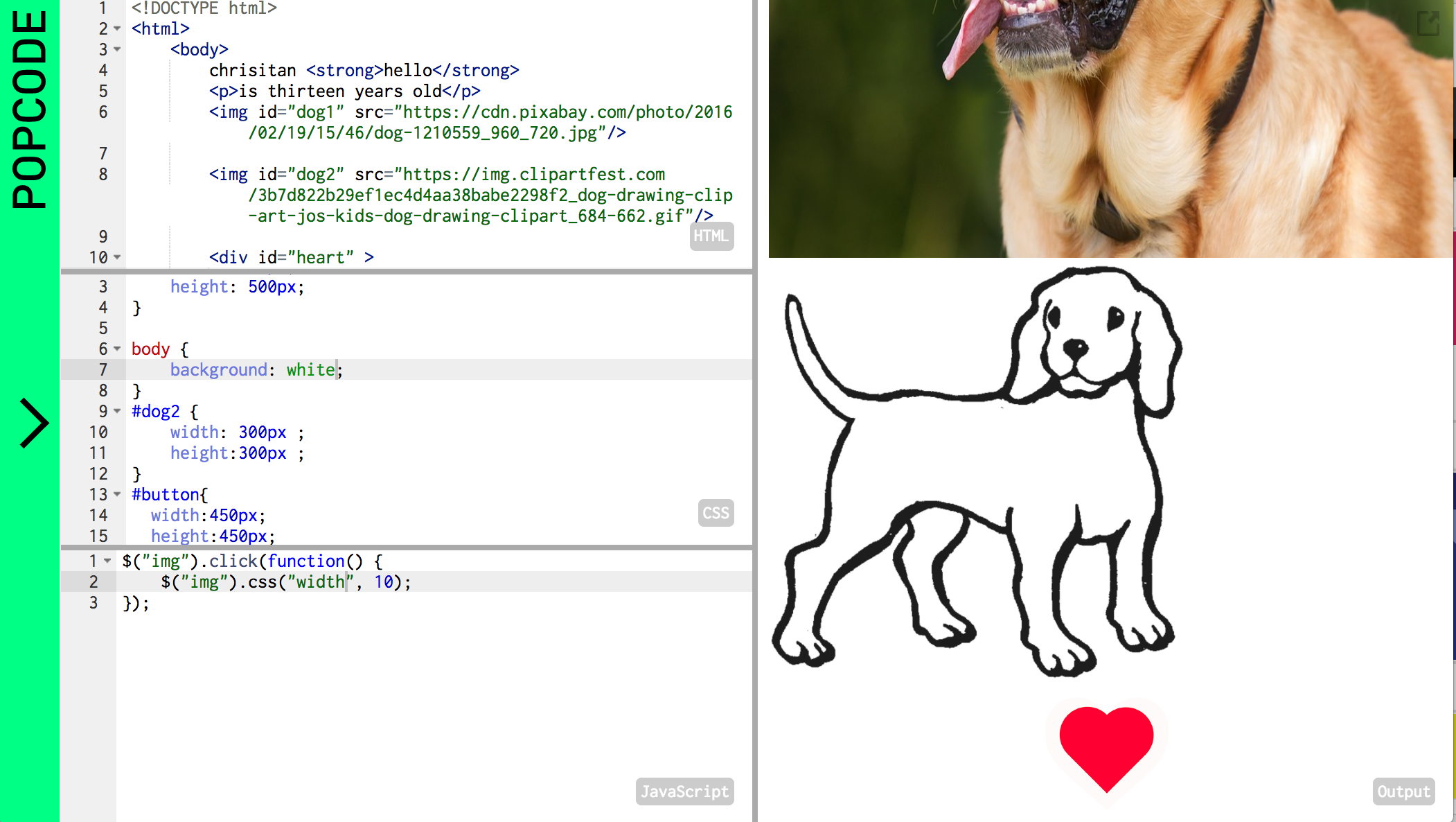Fold the JavaScript click function block
Image resolution: width=1456 pixels, height=822 pixels.
[x=107, y=561]
